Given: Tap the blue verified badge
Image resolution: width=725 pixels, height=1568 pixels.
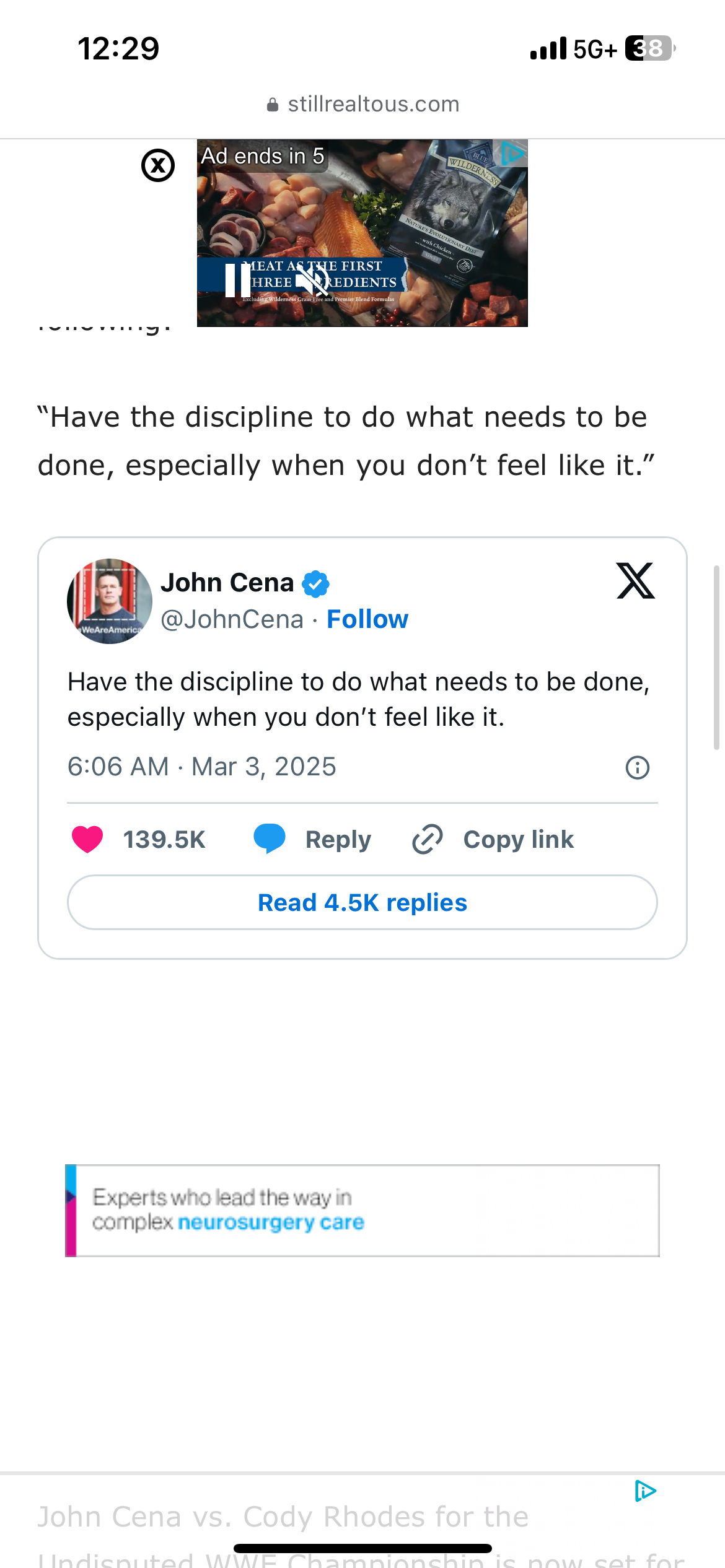Looking at the screenshot, I should 316,583.
